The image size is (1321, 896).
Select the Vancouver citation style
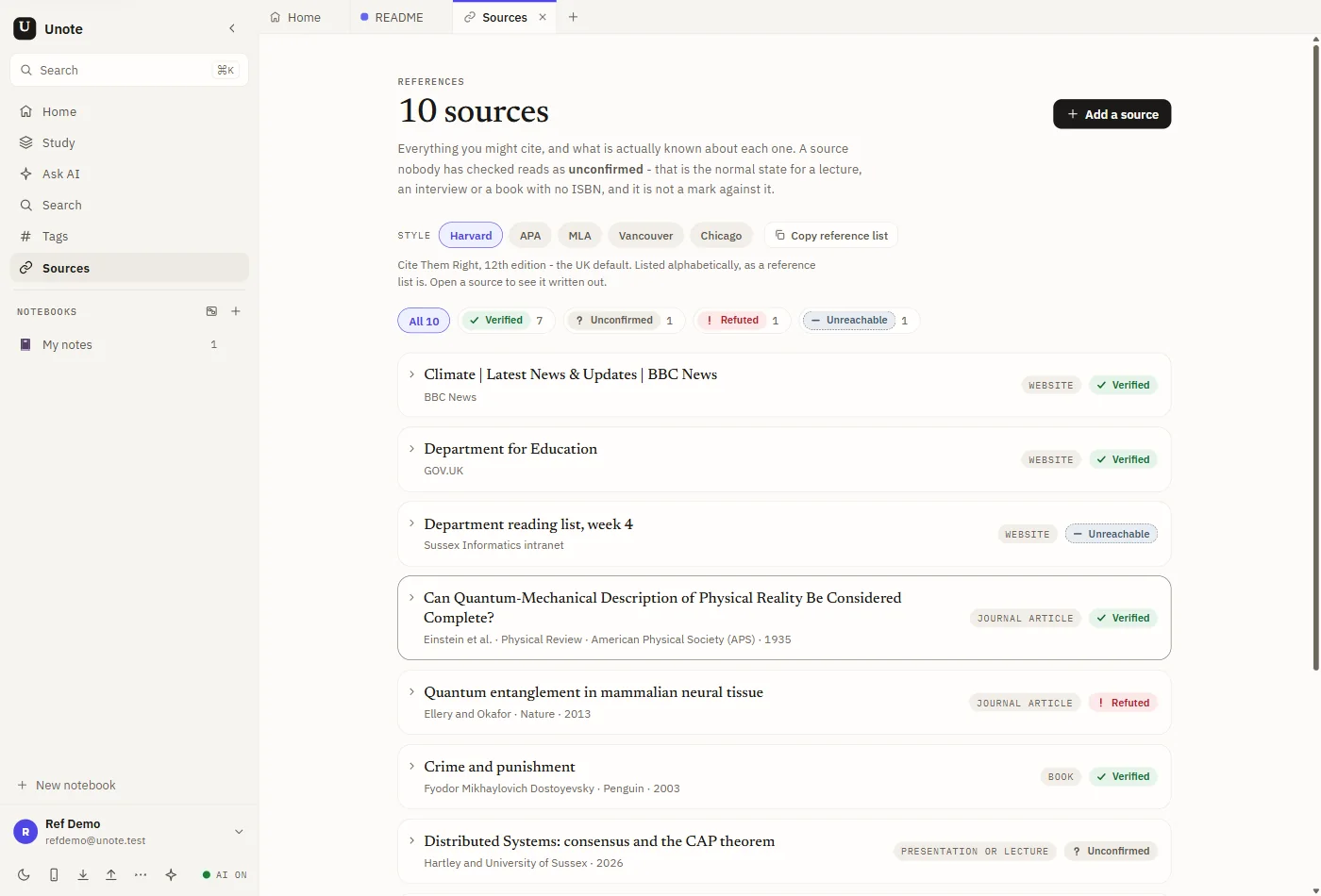[645, 236]
